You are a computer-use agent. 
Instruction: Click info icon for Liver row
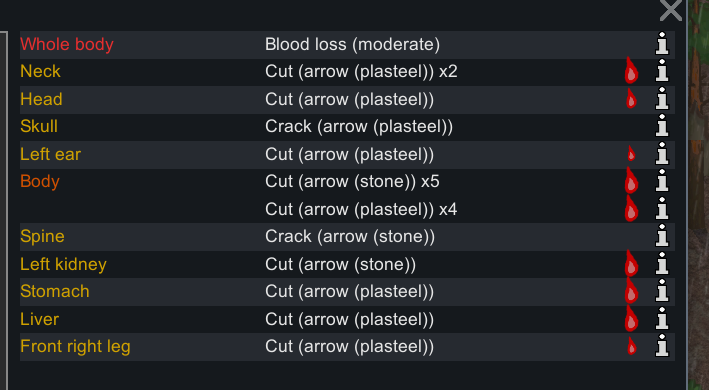coord(662,319)
